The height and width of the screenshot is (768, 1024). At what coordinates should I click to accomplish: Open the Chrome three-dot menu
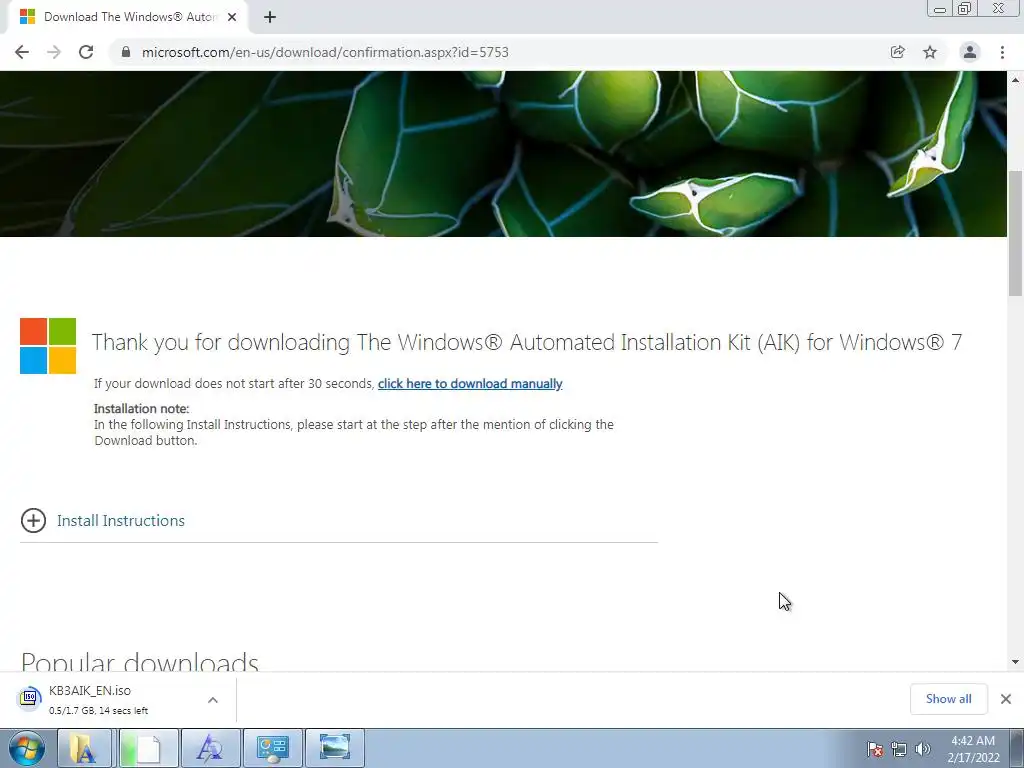1002,52
